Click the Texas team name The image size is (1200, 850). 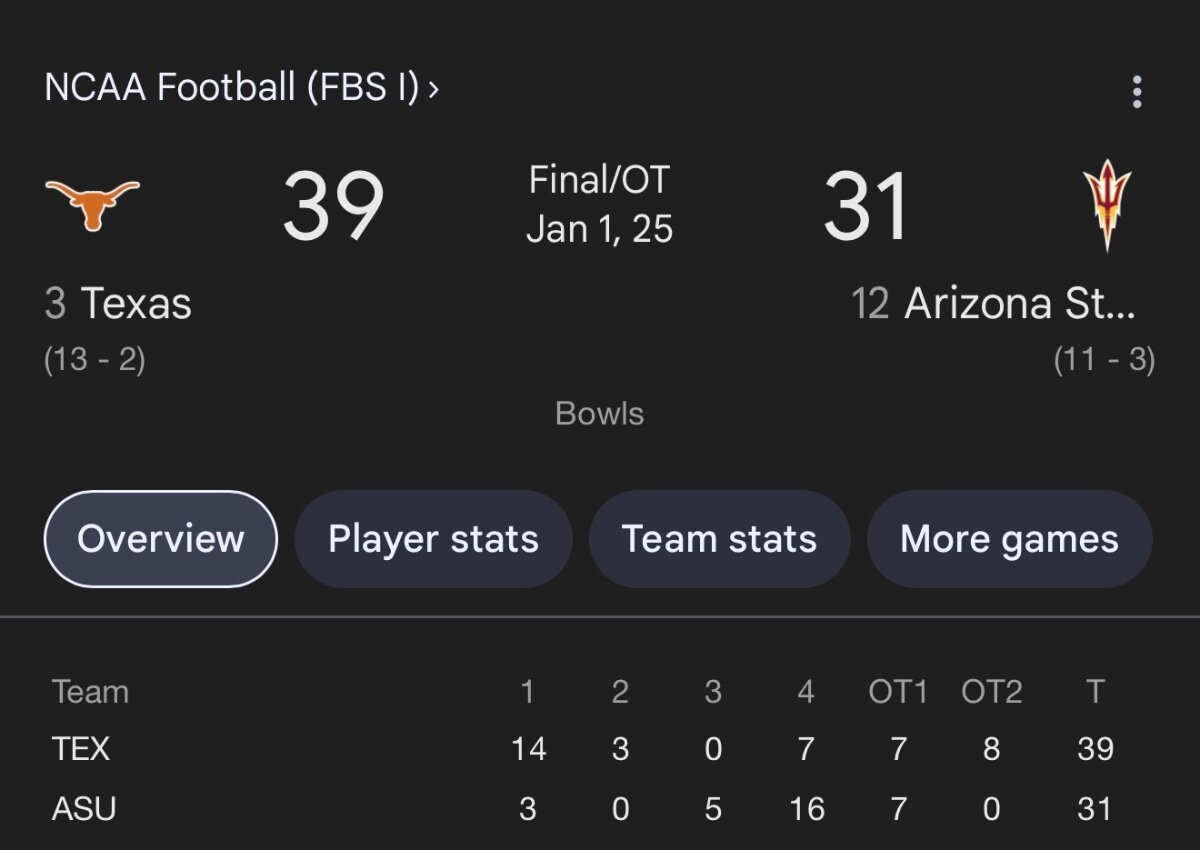135,303
